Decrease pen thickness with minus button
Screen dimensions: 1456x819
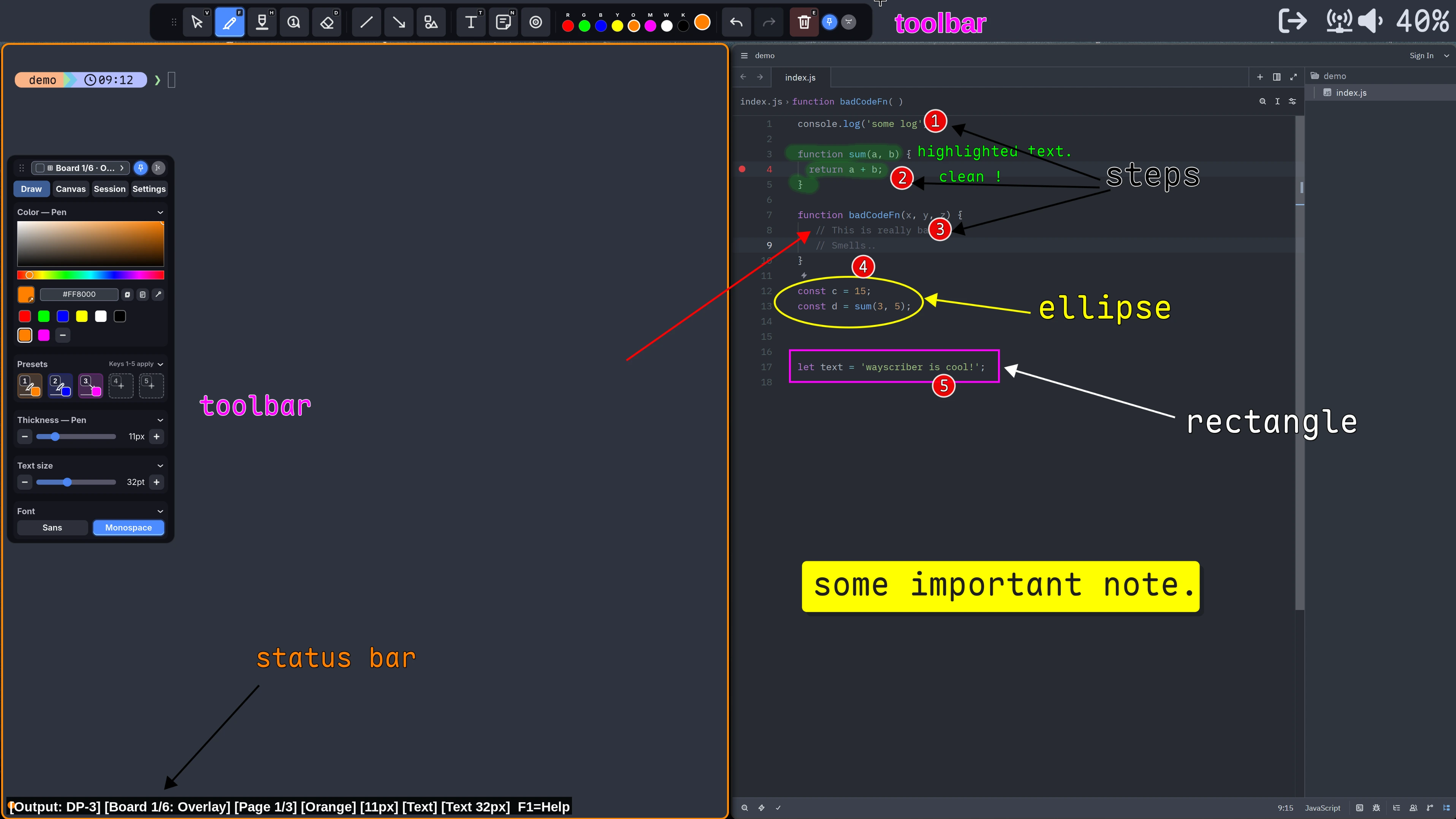click(x=24, y=436)
